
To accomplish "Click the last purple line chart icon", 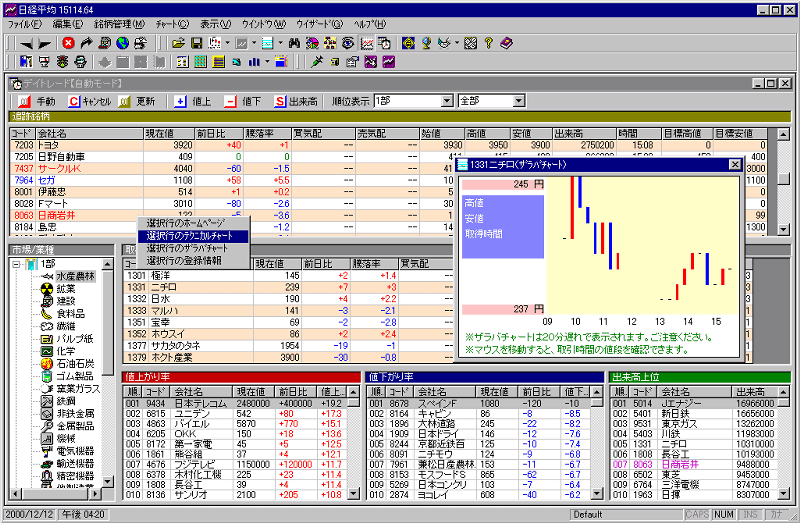I will 389,62.
